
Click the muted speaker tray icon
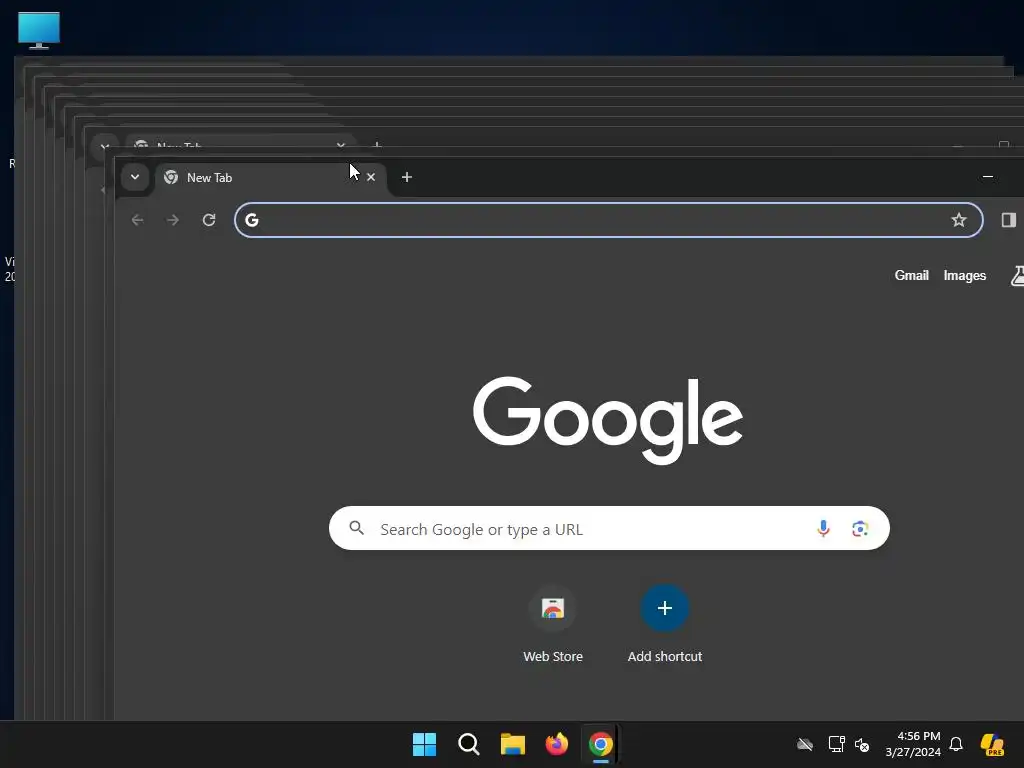(862, 744)
